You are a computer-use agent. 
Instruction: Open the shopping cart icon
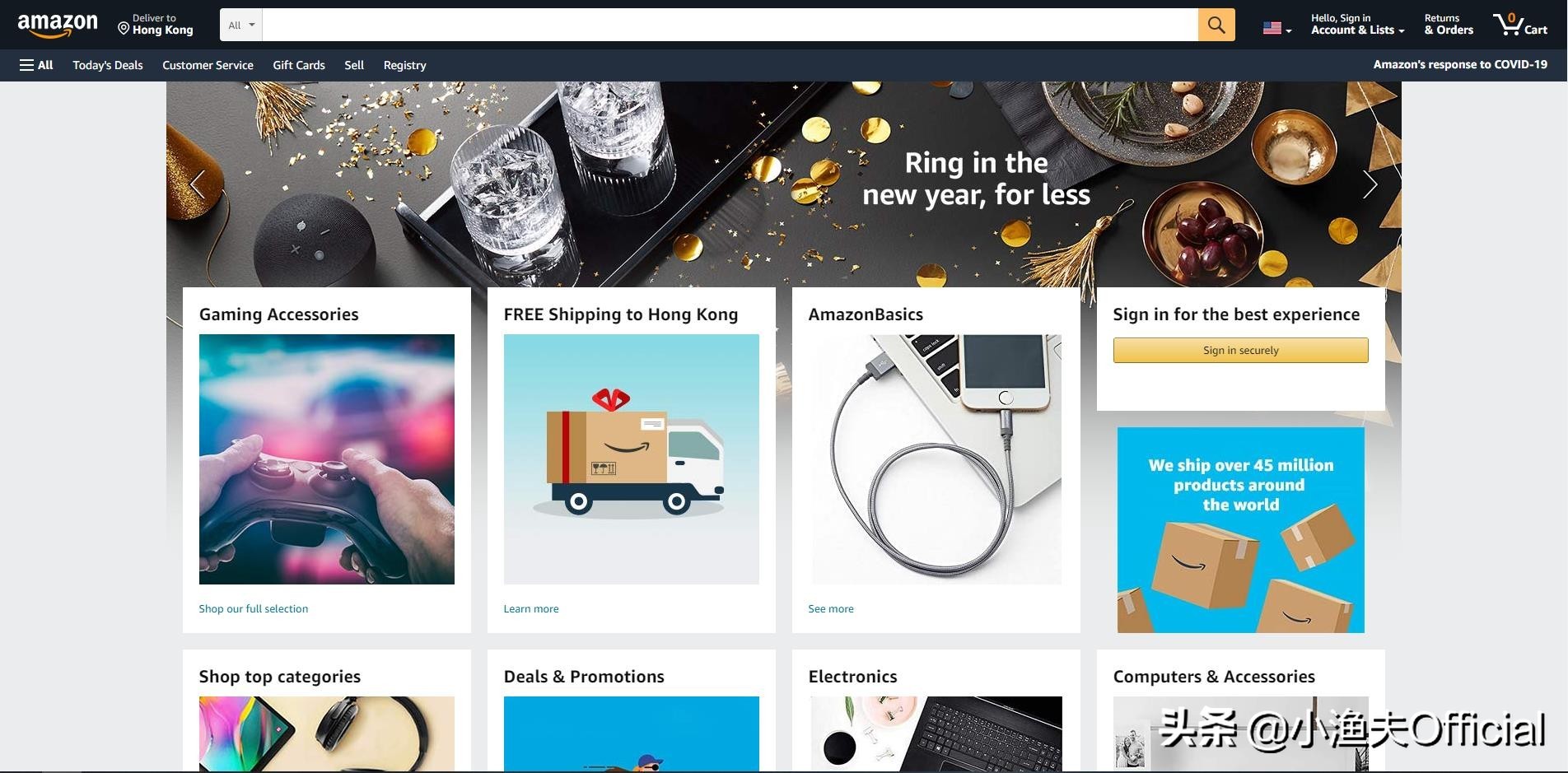1520,24
